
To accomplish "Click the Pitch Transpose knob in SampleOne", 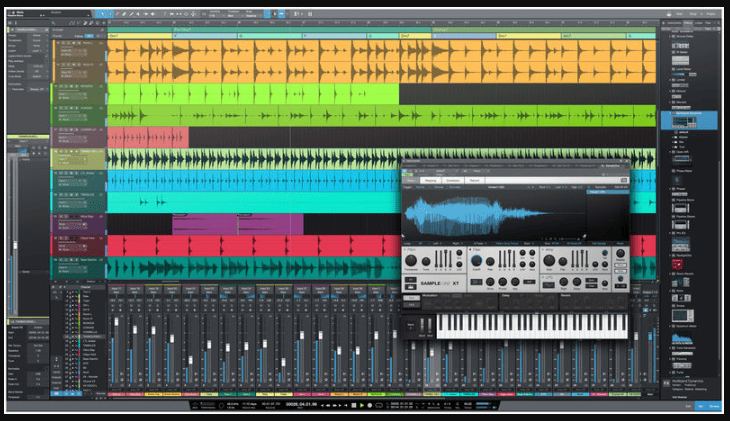I will (x=411, y=261).
